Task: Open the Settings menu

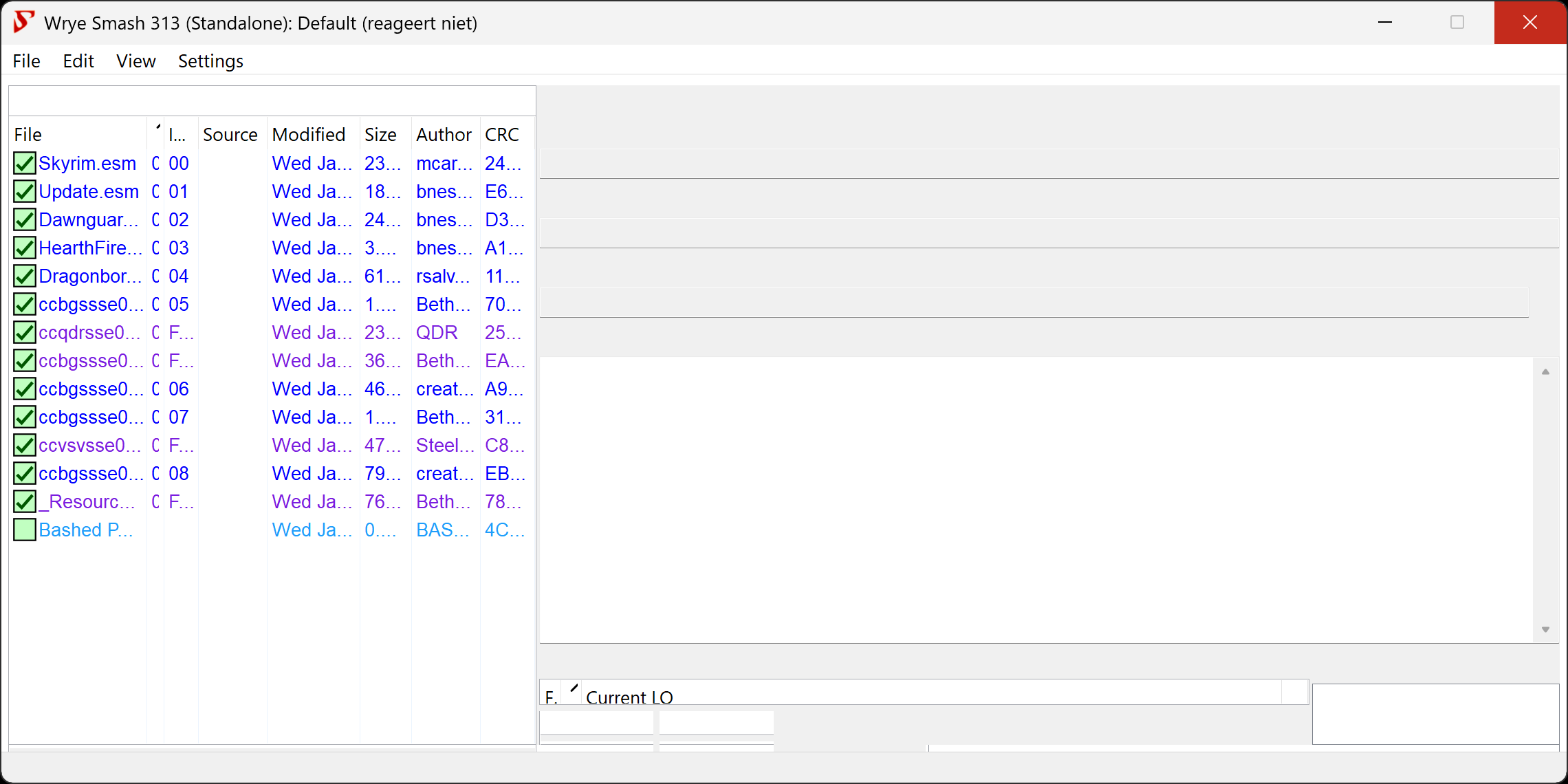Action: (x=210, y=61)
